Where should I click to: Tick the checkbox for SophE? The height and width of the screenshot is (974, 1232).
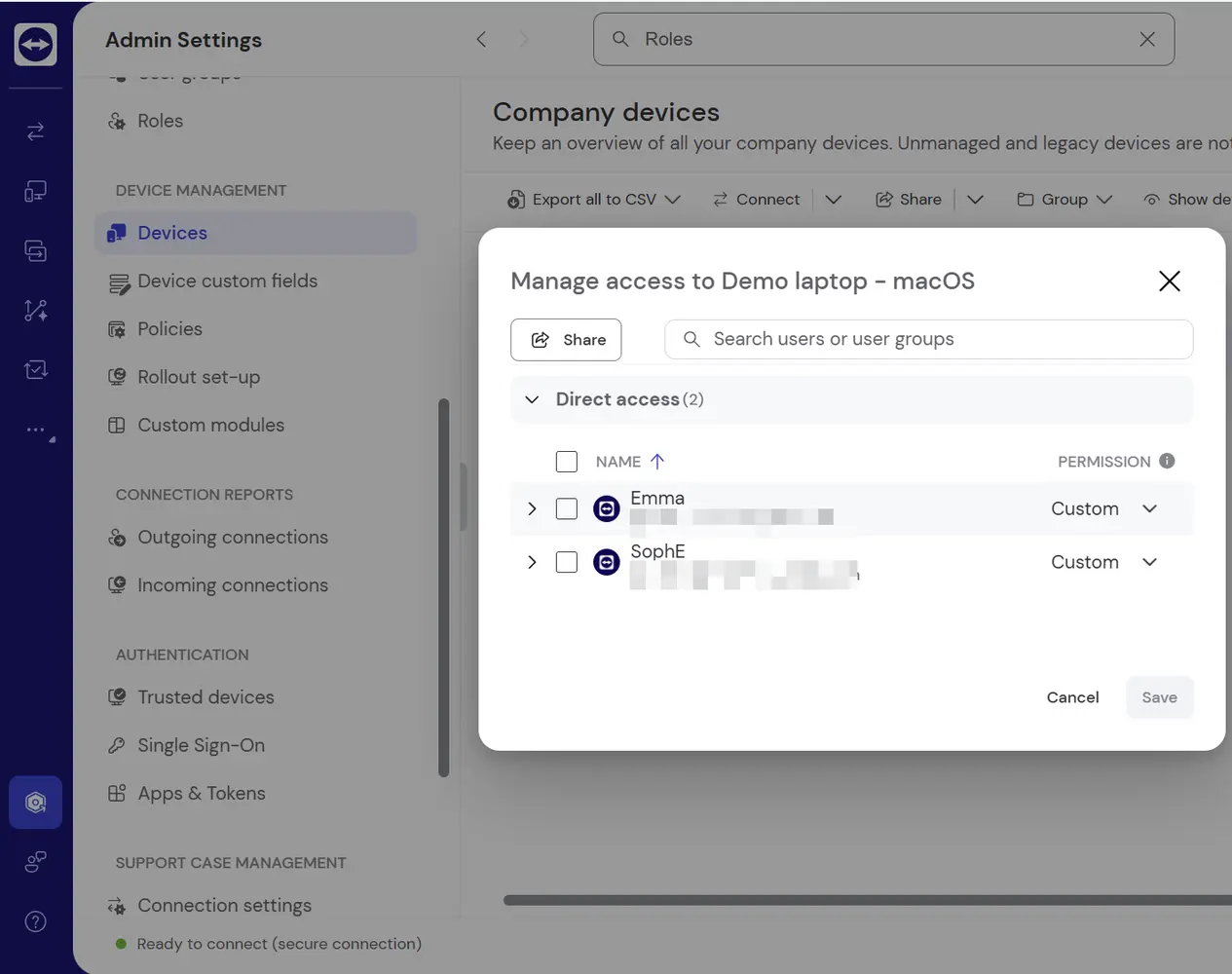click(x=567, y=562)
